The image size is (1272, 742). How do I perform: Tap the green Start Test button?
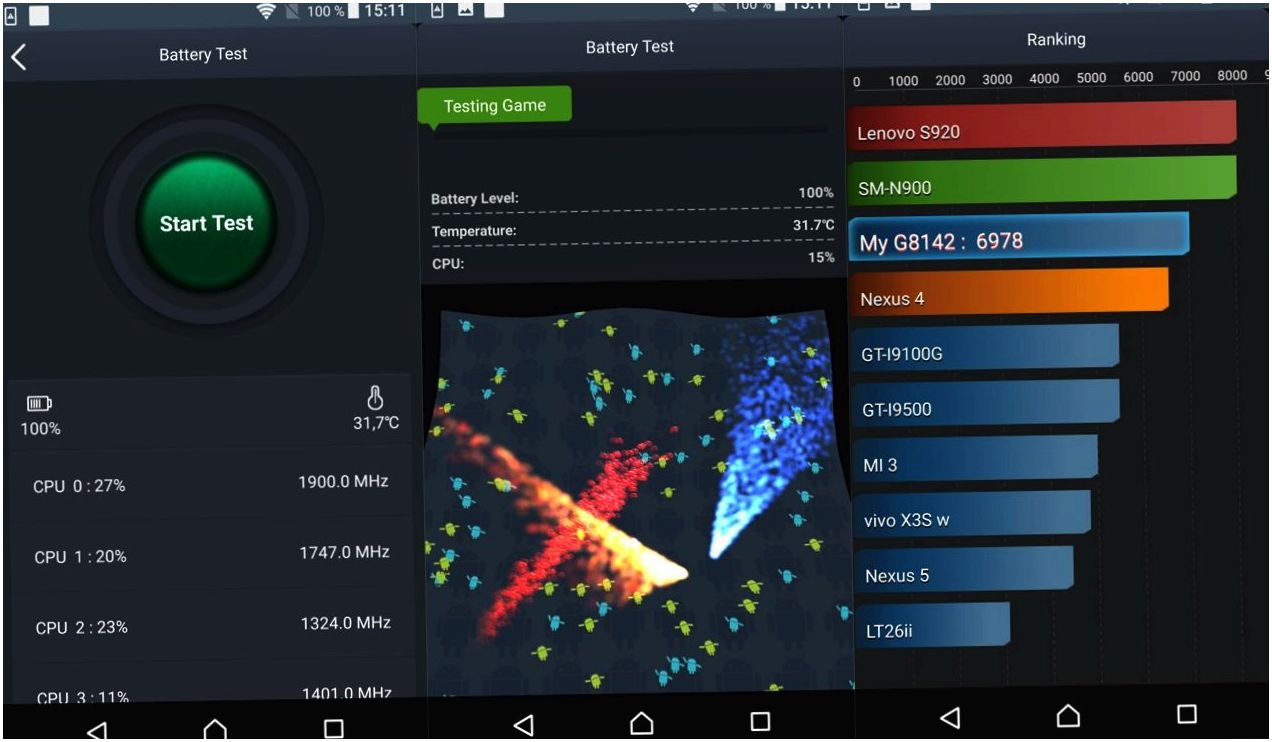click(206, 222)
